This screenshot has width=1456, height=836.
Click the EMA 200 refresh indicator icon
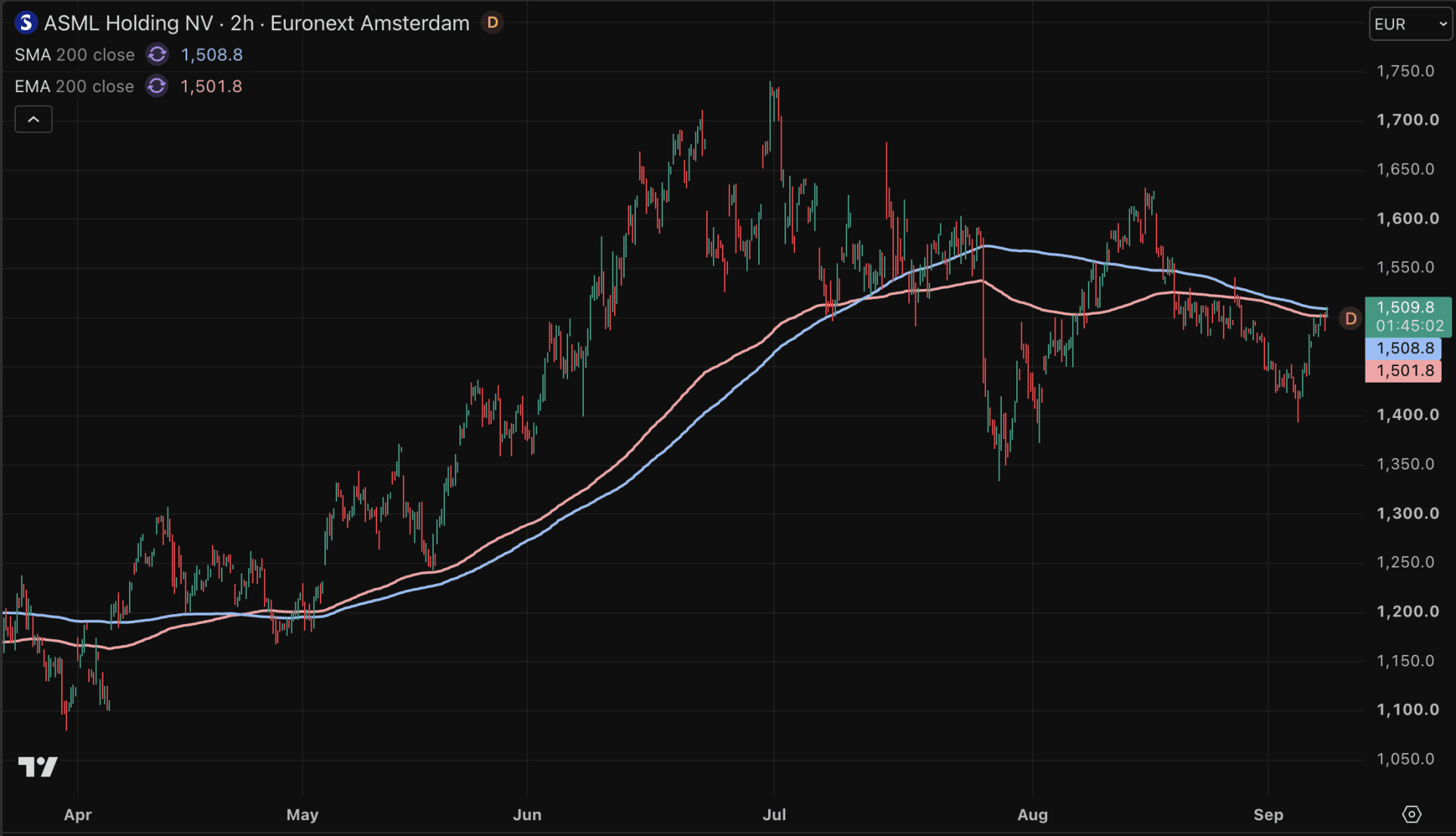157,87
